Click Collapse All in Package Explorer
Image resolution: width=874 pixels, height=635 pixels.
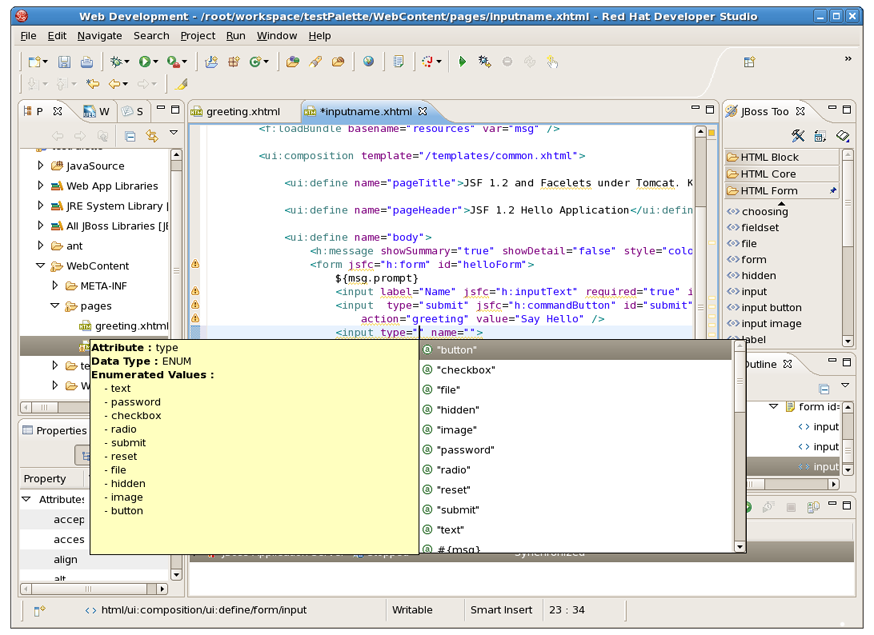pos(130,136)
